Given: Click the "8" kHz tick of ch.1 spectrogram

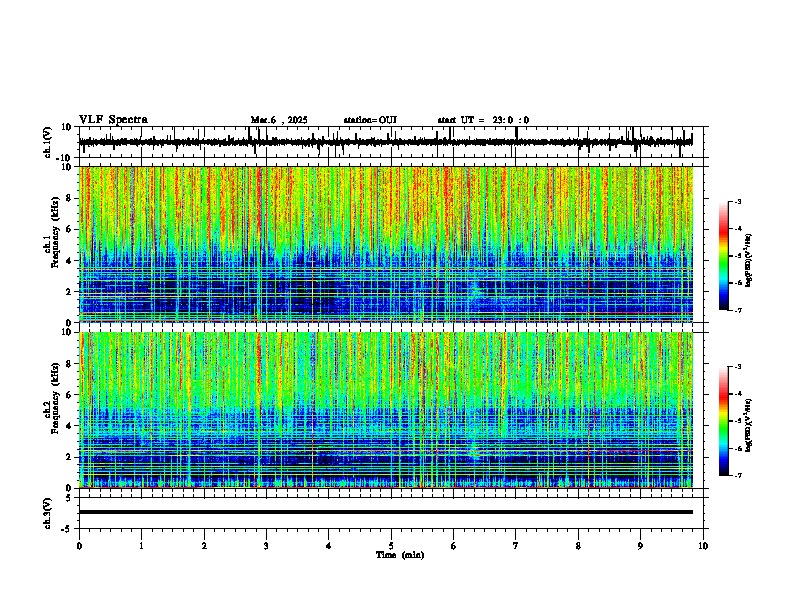Looking at the screenshot, I should point(70,198).
